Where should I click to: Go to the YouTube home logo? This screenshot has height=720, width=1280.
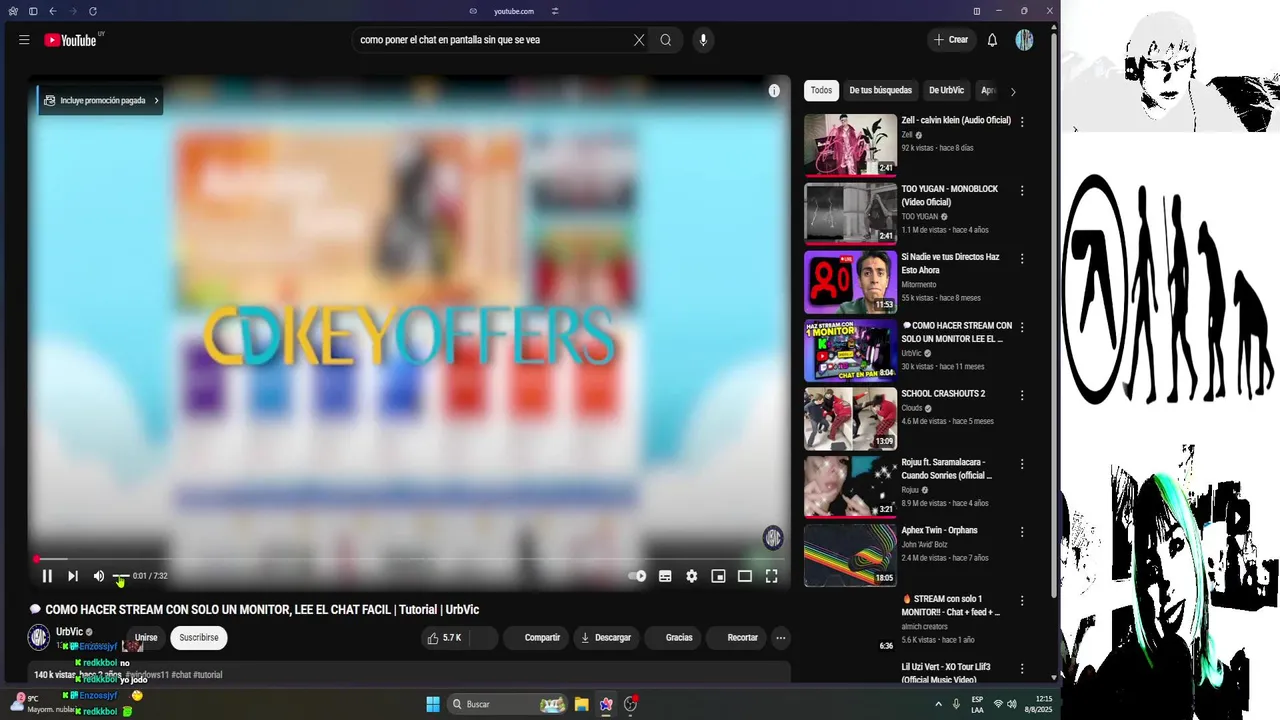pos(70,40)
